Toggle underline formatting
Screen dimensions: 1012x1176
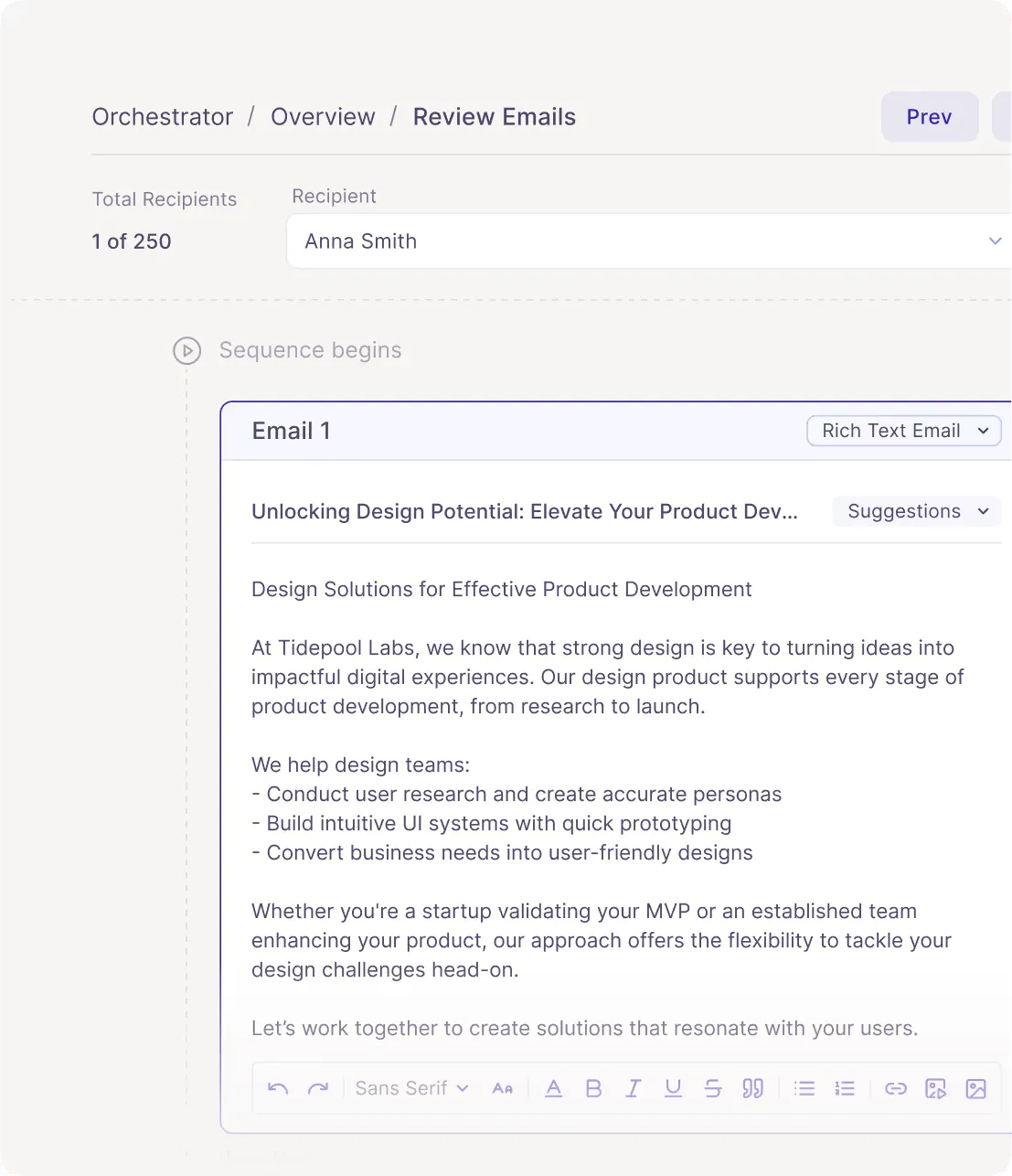click(673, 1088)
